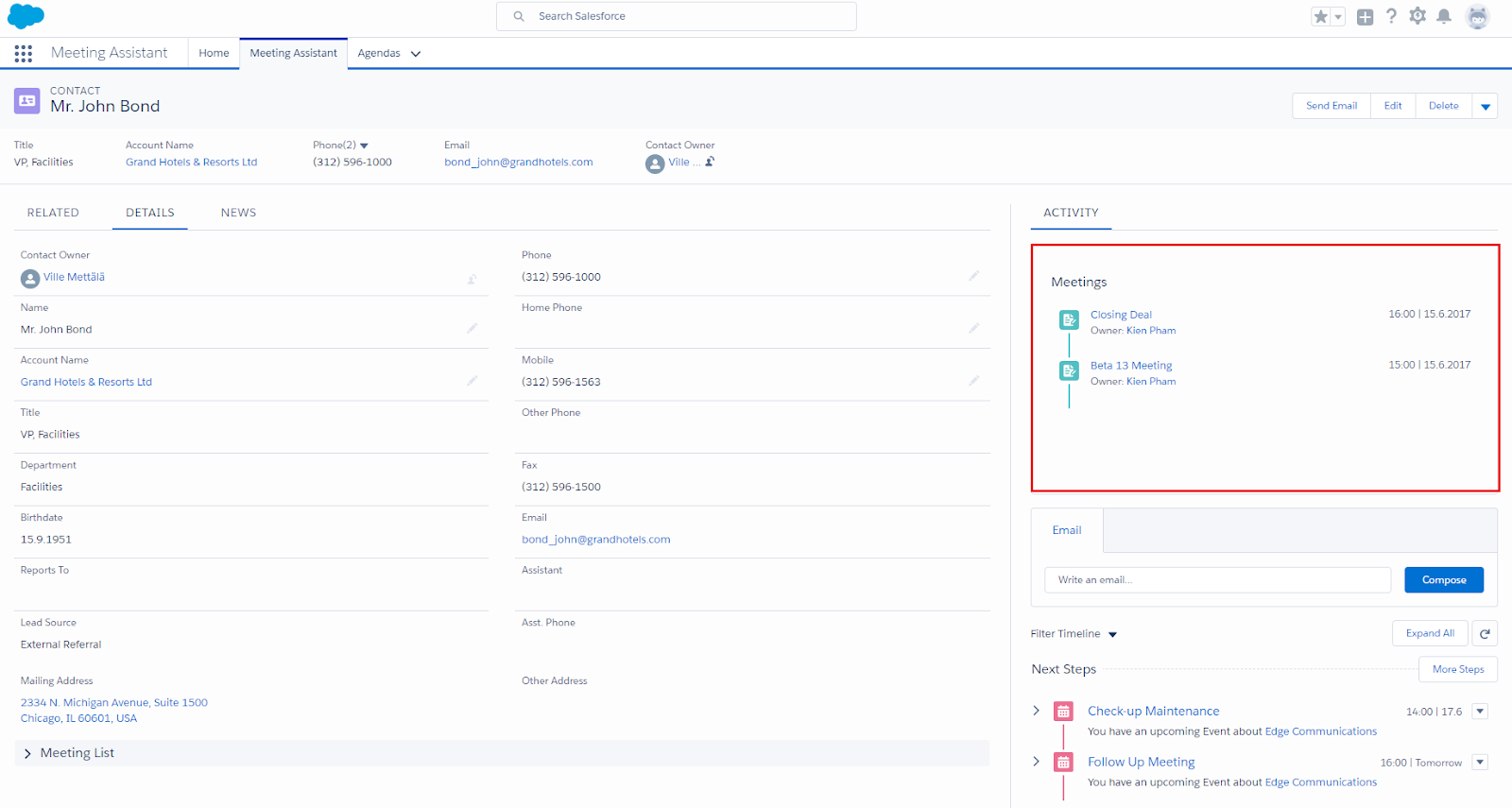Open the global actions plus icon
Screen dimensions: 1512x808
1365,17
